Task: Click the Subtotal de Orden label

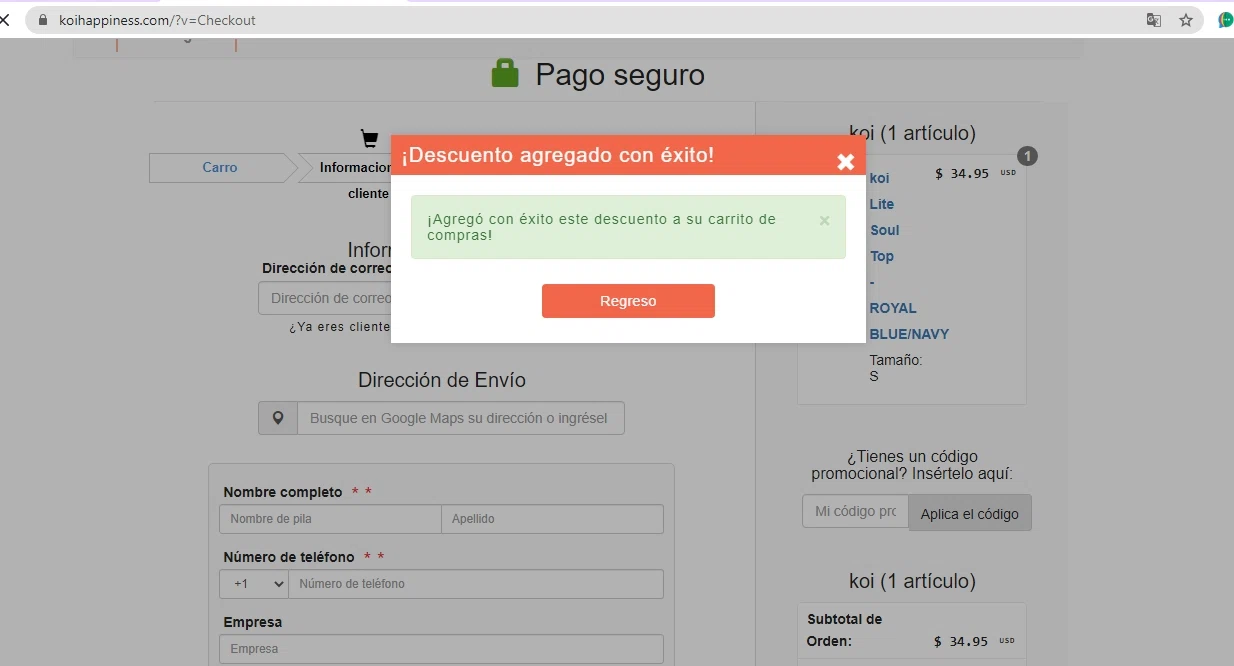Action: pyautogui.click(x=844, y=630)
